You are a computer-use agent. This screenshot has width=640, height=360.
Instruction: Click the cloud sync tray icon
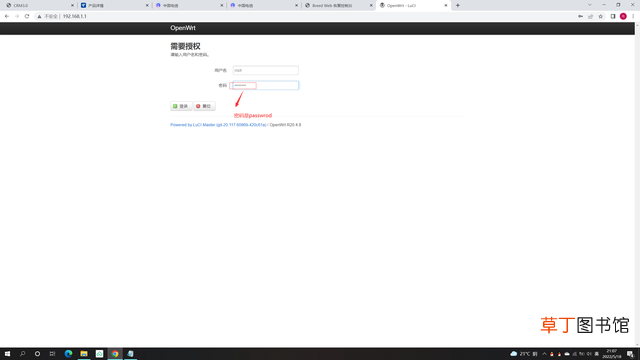coord(567,354)
